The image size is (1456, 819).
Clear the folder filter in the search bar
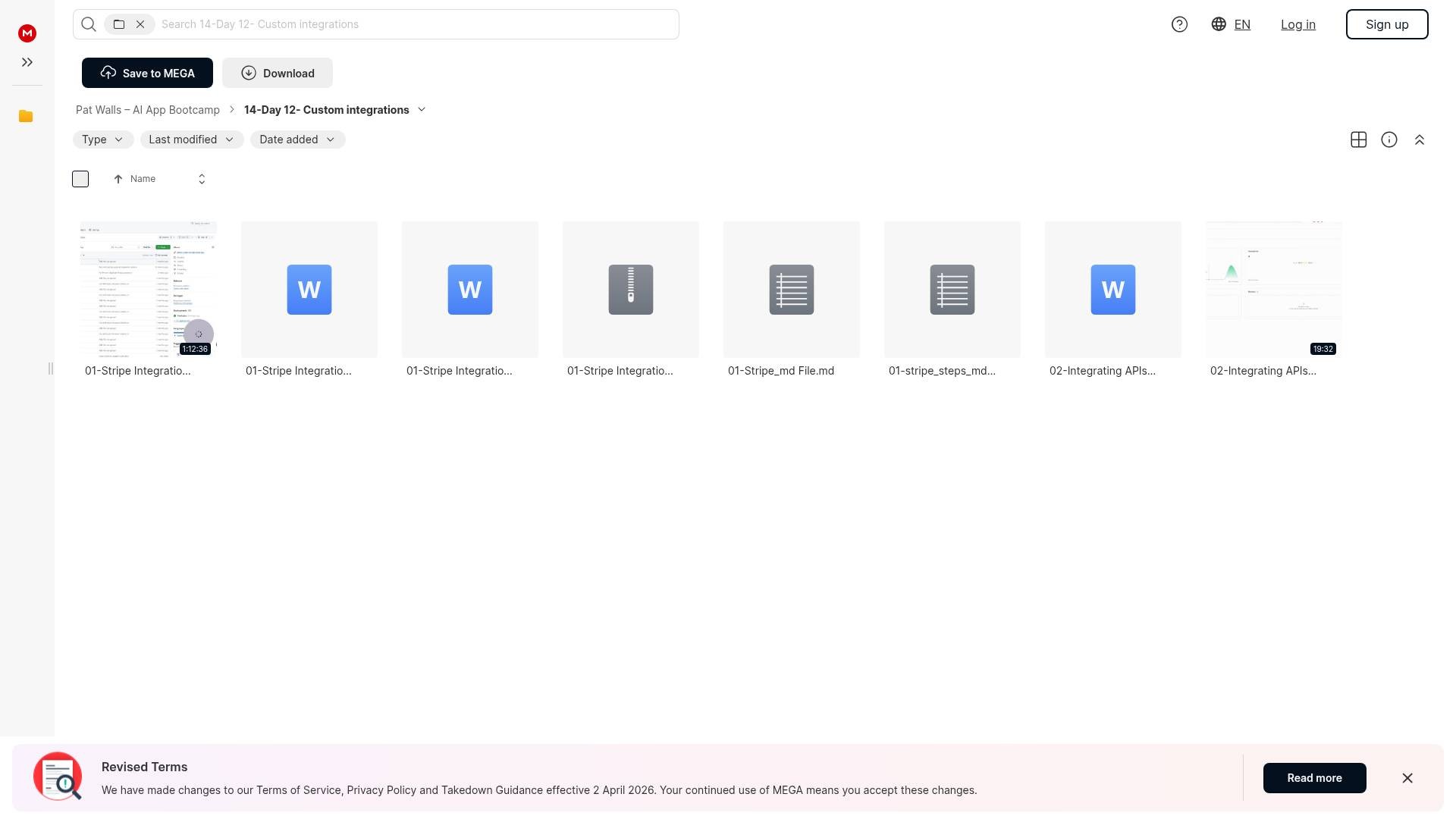tap(140, 24)
